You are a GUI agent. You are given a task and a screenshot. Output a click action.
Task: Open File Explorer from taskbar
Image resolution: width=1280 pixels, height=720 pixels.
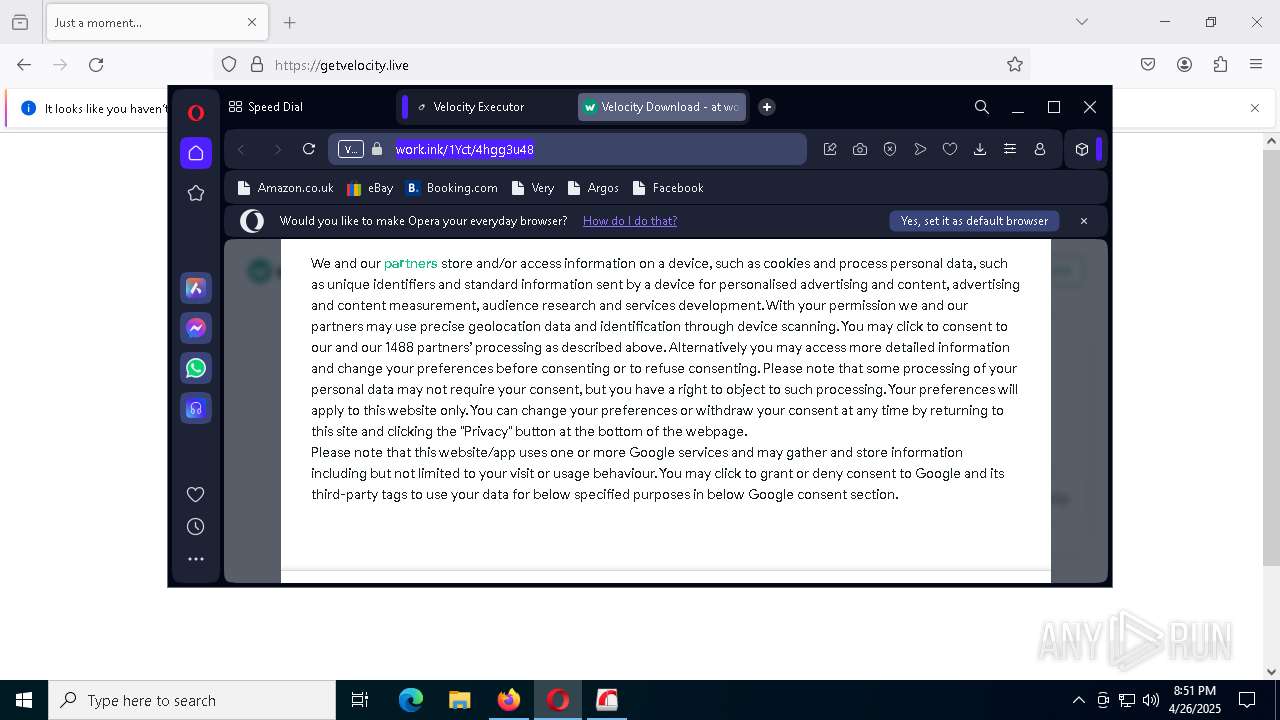click(459, 700)
